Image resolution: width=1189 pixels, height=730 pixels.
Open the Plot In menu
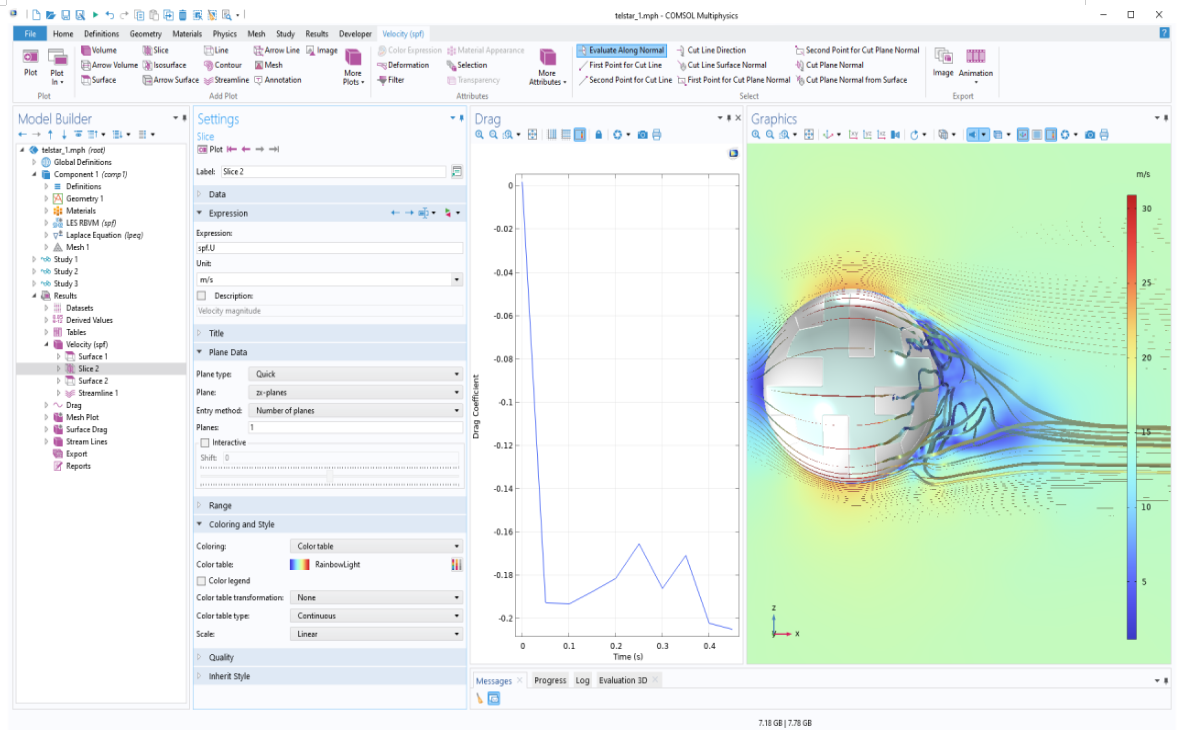(x=57, y=67)
